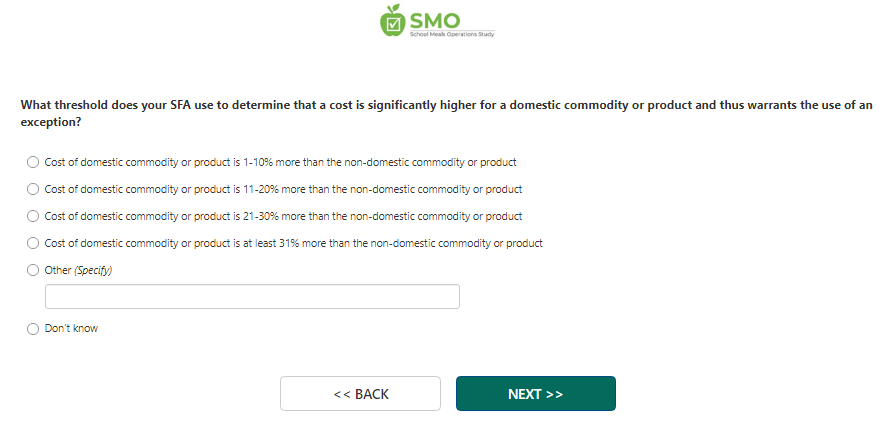Click the Don't know label text

(71, 328)
